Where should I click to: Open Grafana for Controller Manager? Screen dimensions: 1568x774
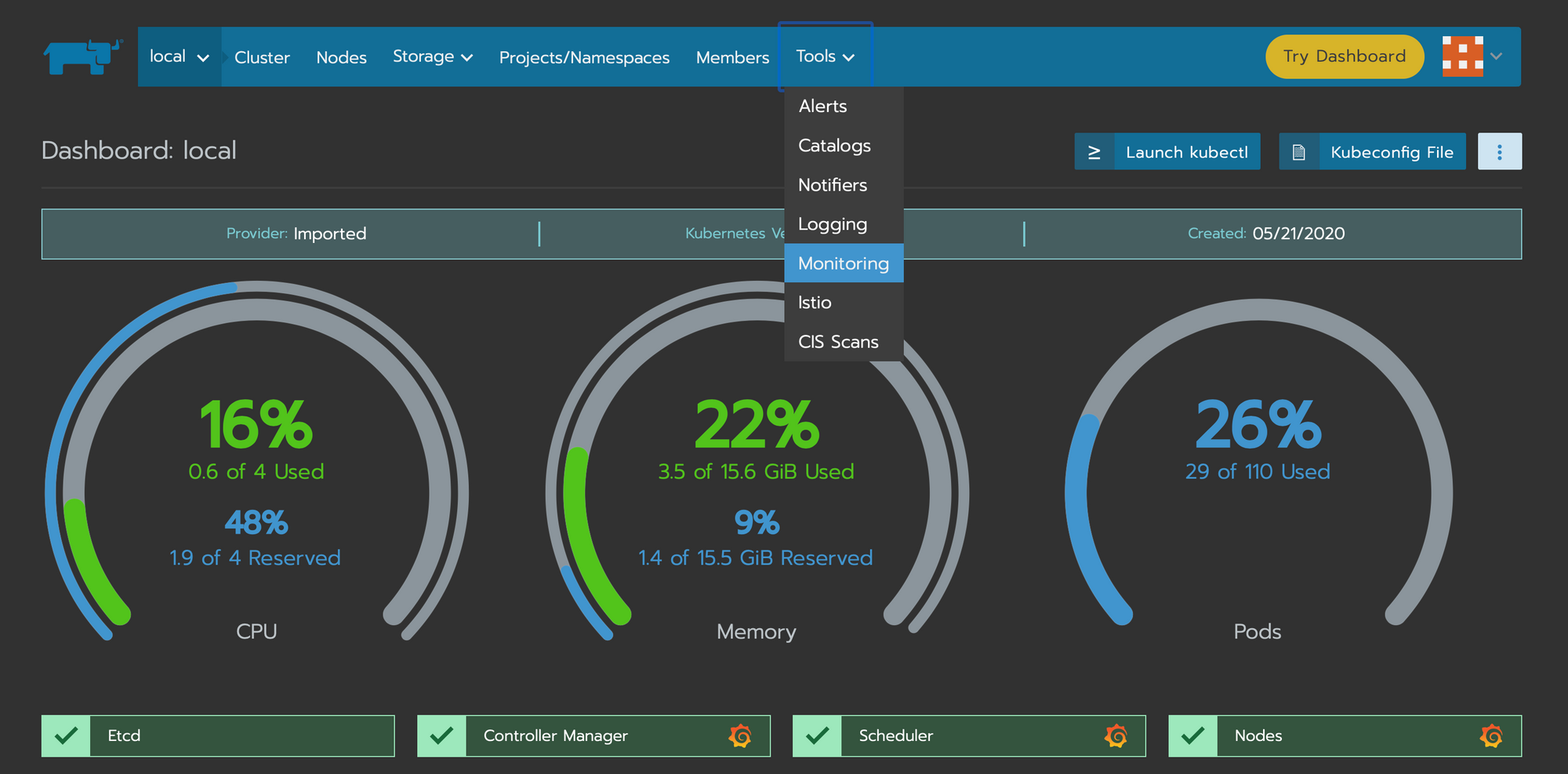(x=740, y=736)
